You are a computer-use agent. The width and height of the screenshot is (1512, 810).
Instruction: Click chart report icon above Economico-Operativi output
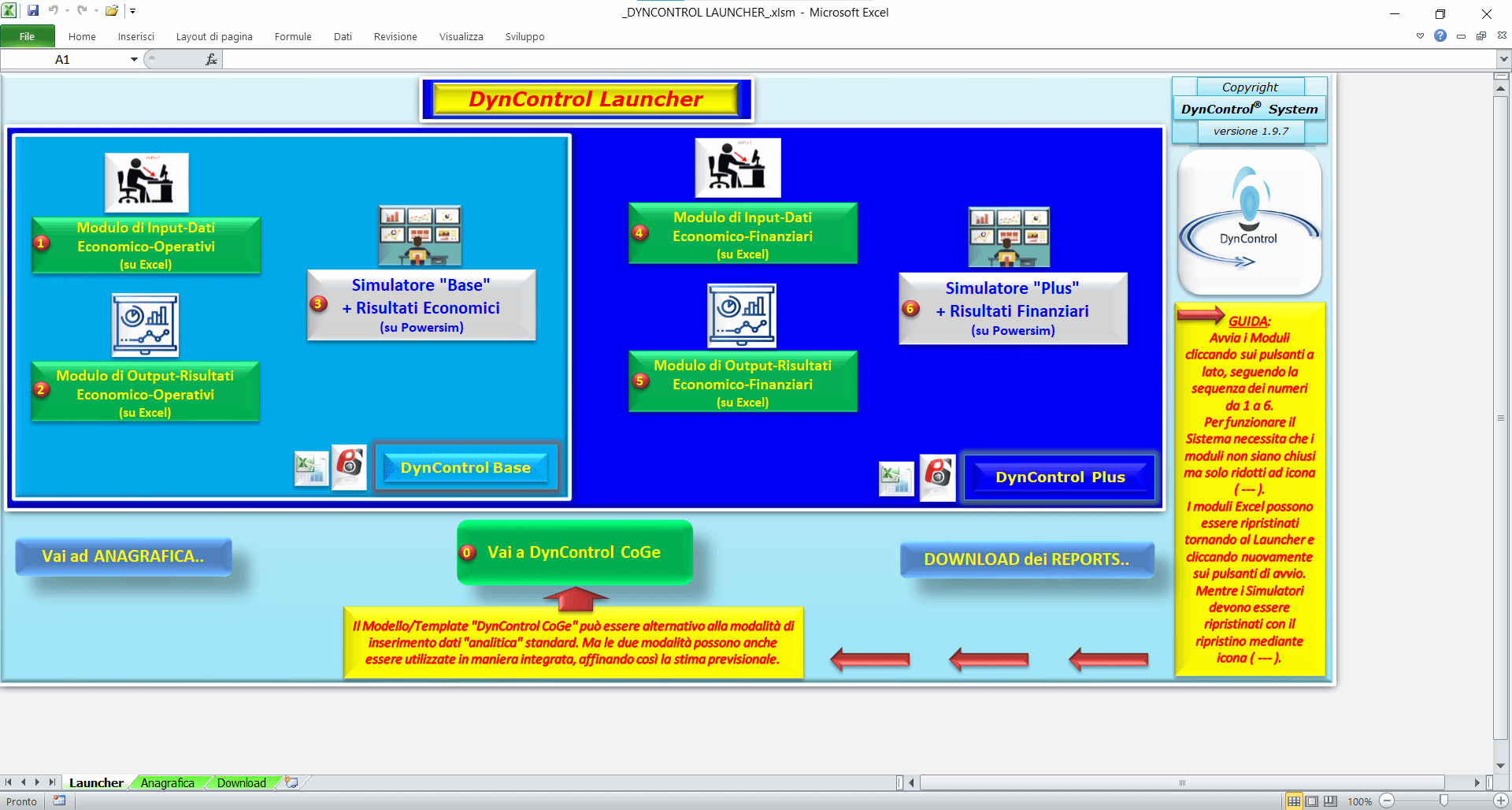(x=145, y=325)
